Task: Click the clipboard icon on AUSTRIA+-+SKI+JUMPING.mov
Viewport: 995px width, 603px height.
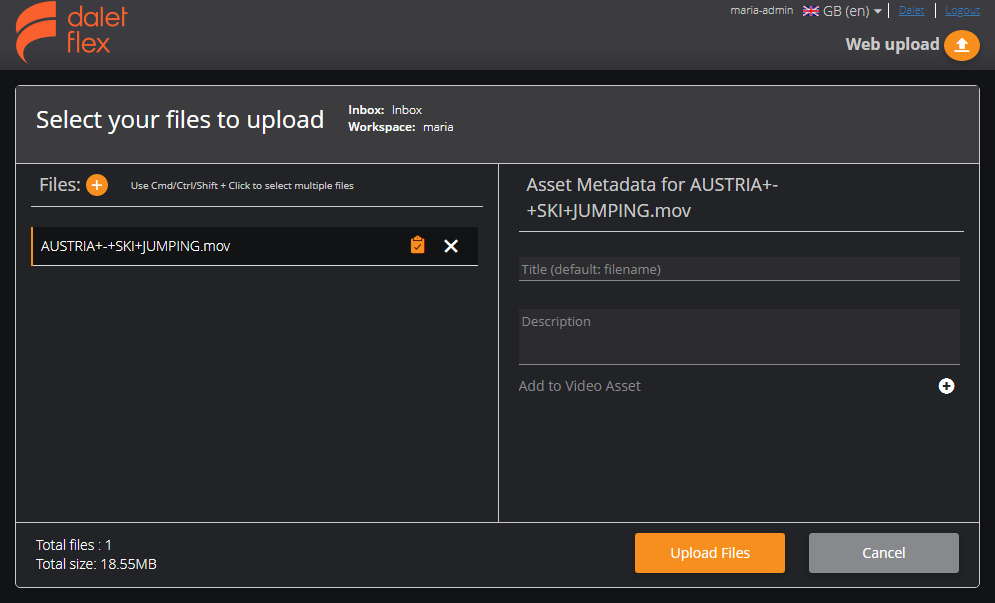Action: tap(418, 245)
